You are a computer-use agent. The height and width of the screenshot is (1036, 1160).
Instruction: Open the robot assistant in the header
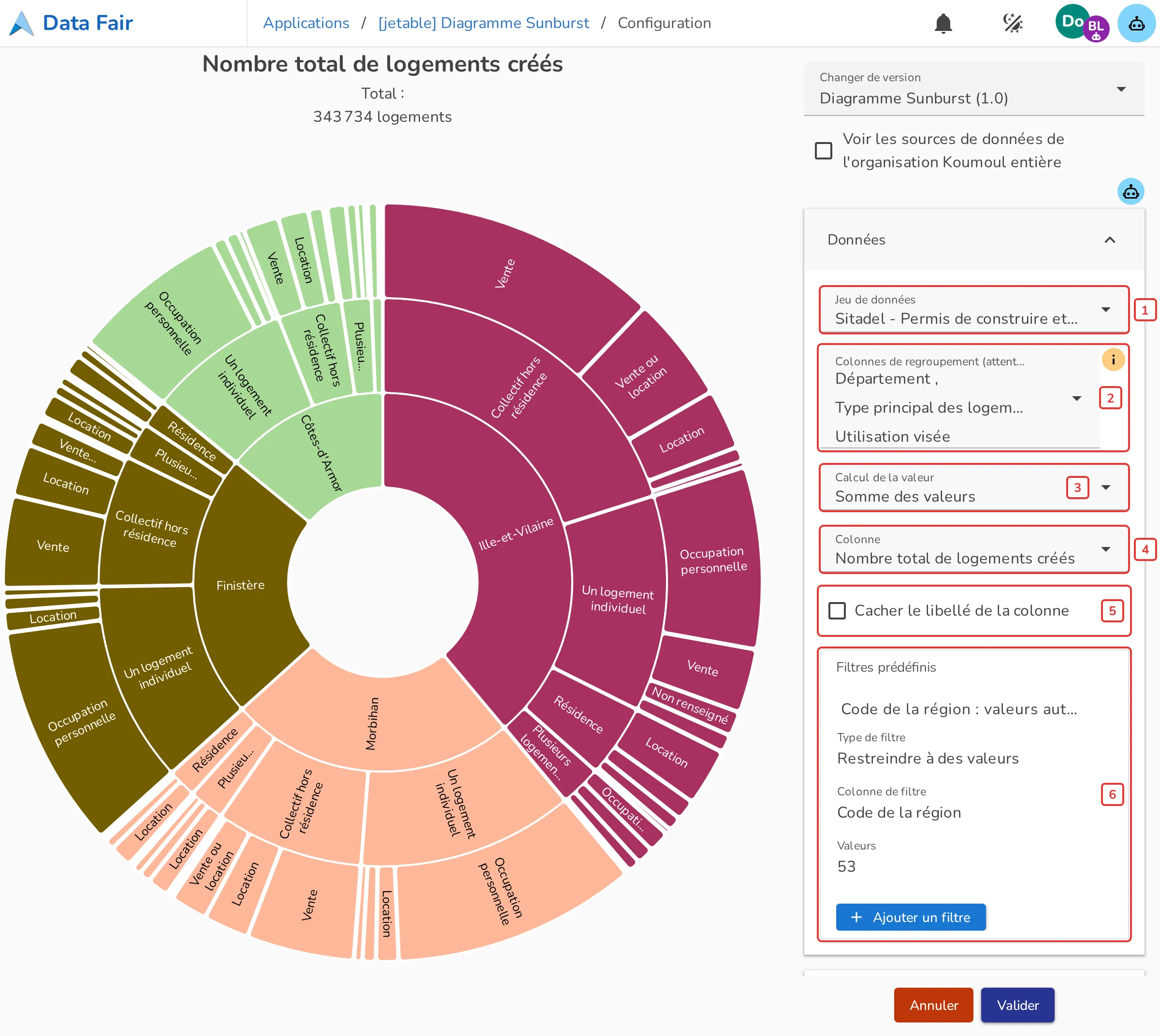[x=1136, y=23]
